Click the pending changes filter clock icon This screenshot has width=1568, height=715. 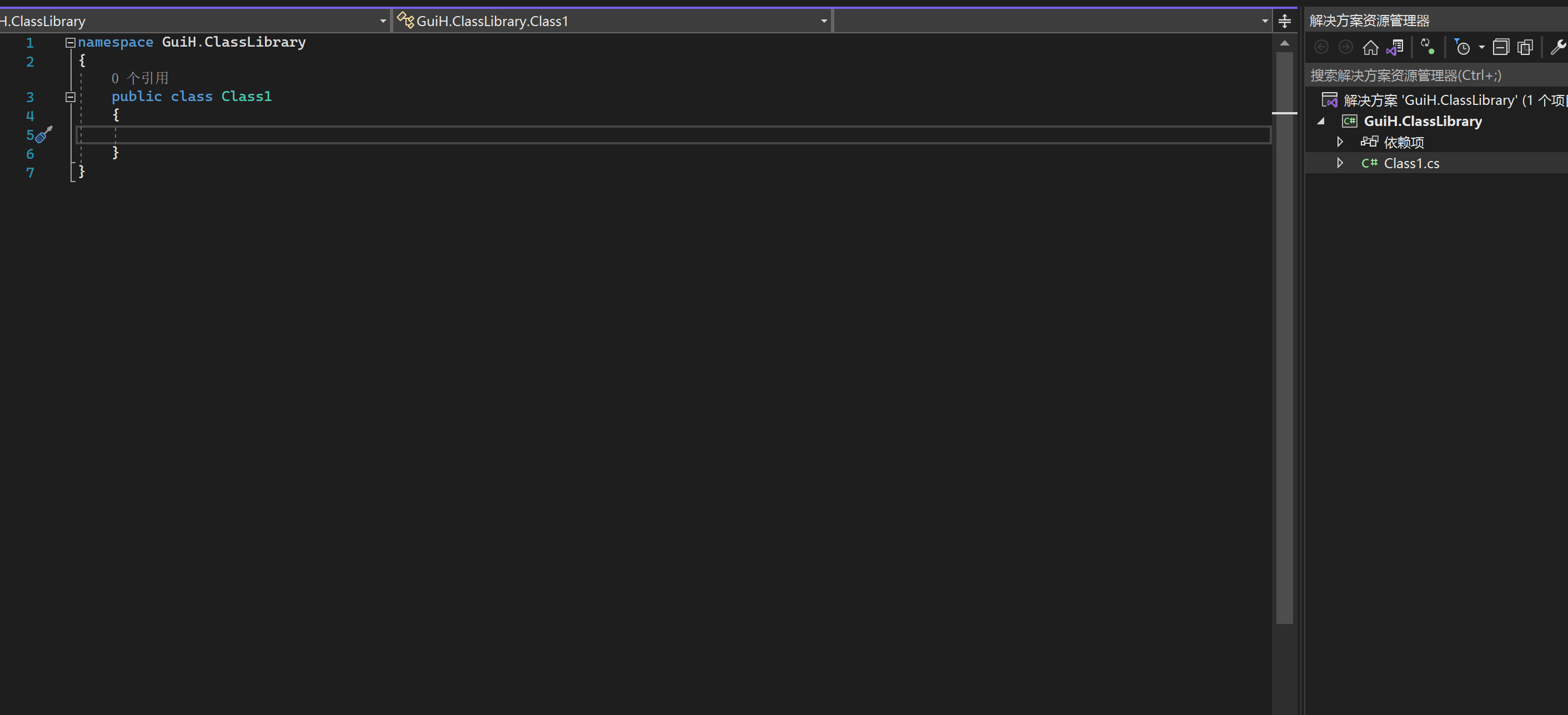(1465, 48)
